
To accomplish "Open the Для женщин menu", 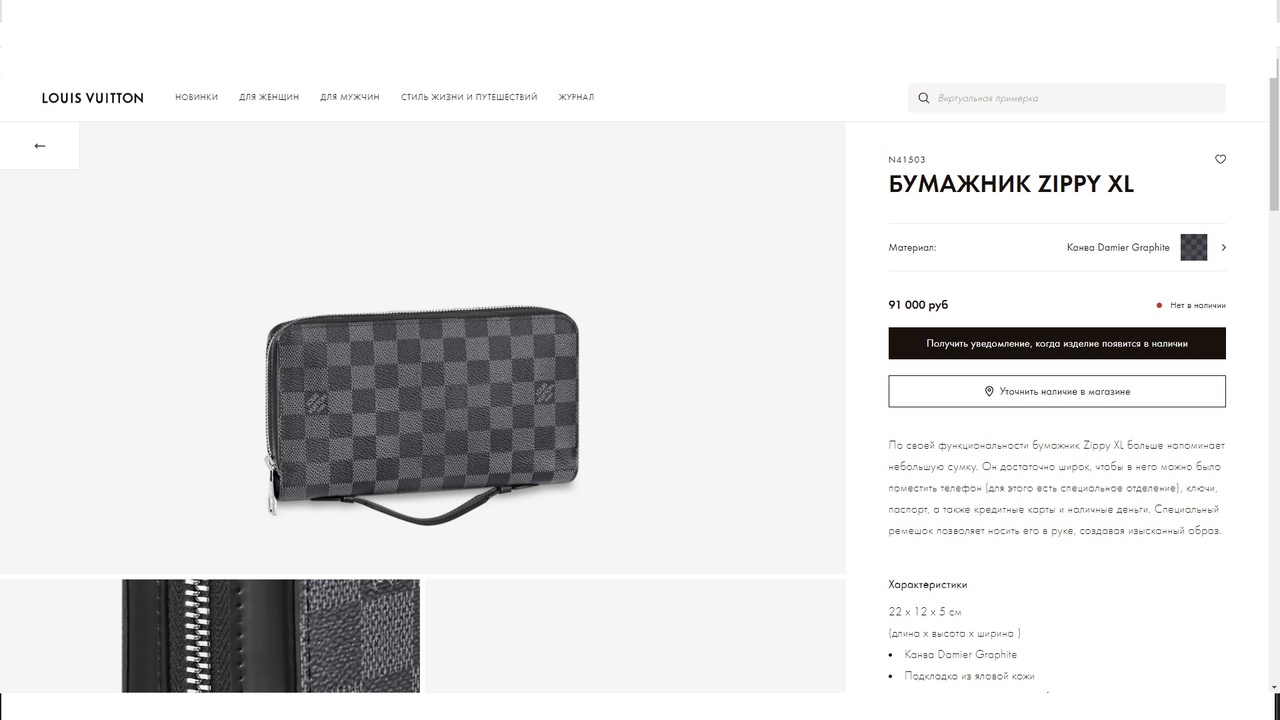I will click(x=269, y=97).
